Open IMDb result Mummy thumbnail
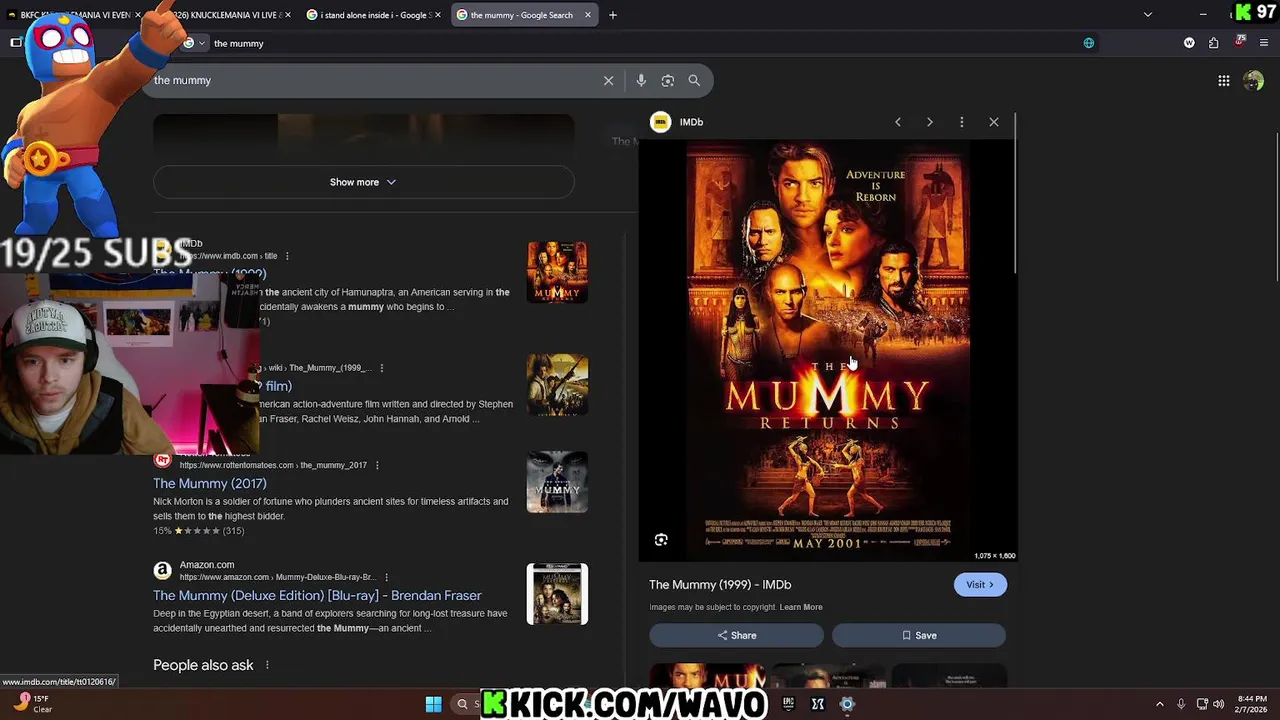Viewport: 1280px width, 720px height. point(557,272)
